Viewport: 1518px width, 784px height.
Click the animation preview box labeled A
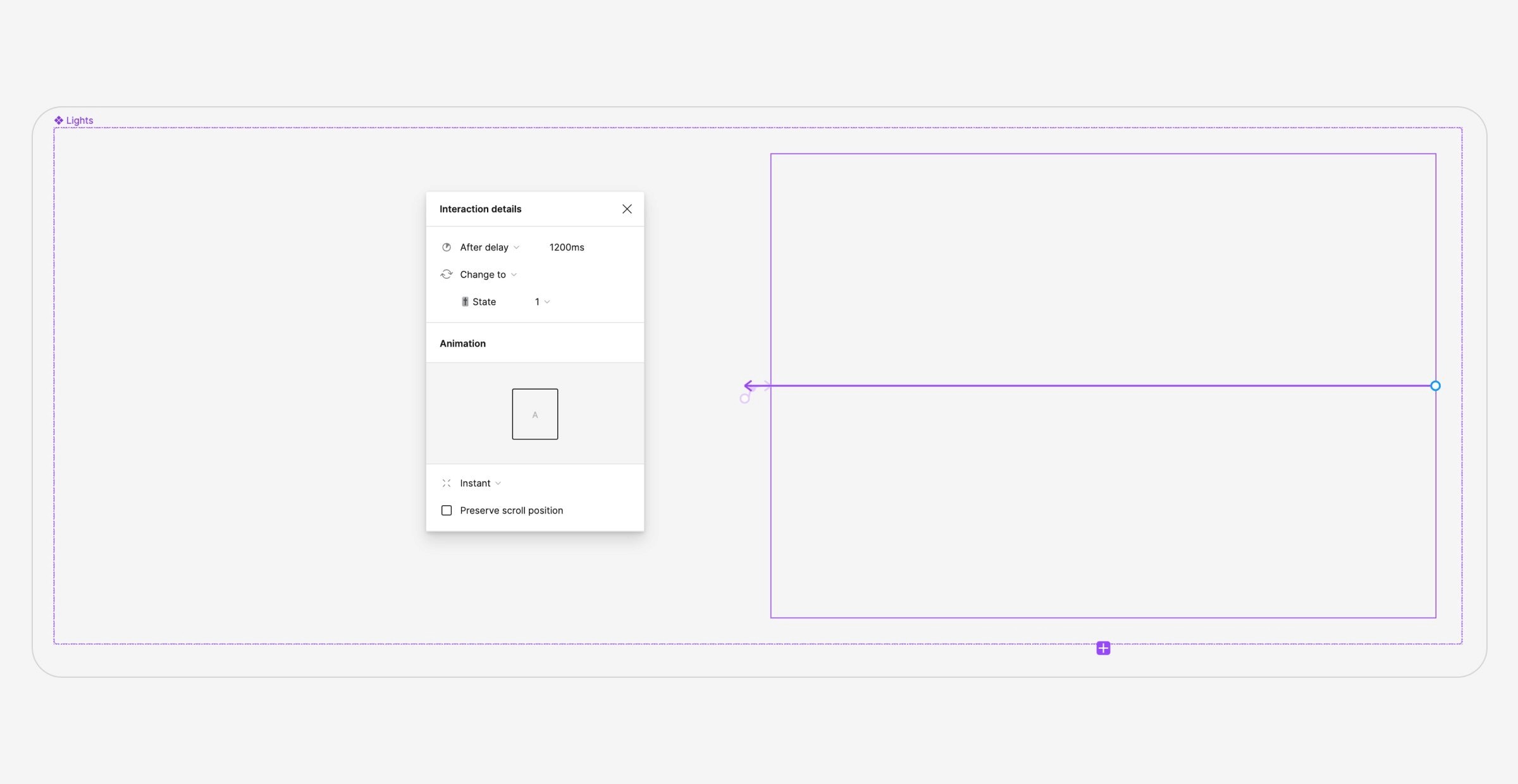coord(535,414)
